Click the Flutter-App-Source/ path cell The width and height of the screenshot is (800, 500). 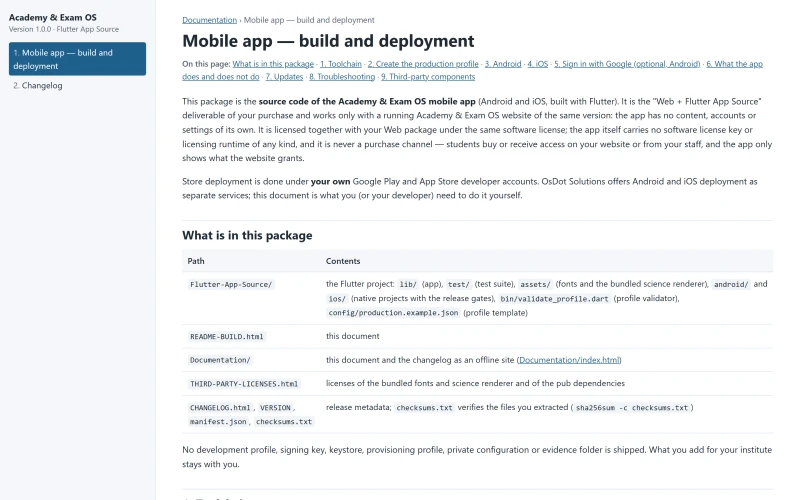point(231,284)
